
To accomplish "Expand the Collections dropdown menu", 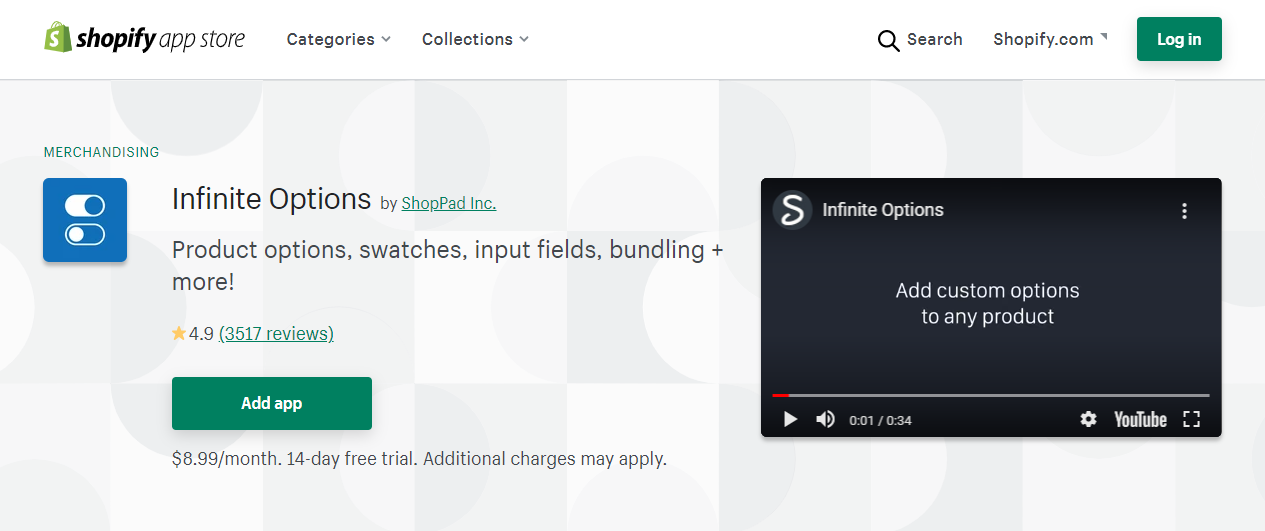I will 475,39.
